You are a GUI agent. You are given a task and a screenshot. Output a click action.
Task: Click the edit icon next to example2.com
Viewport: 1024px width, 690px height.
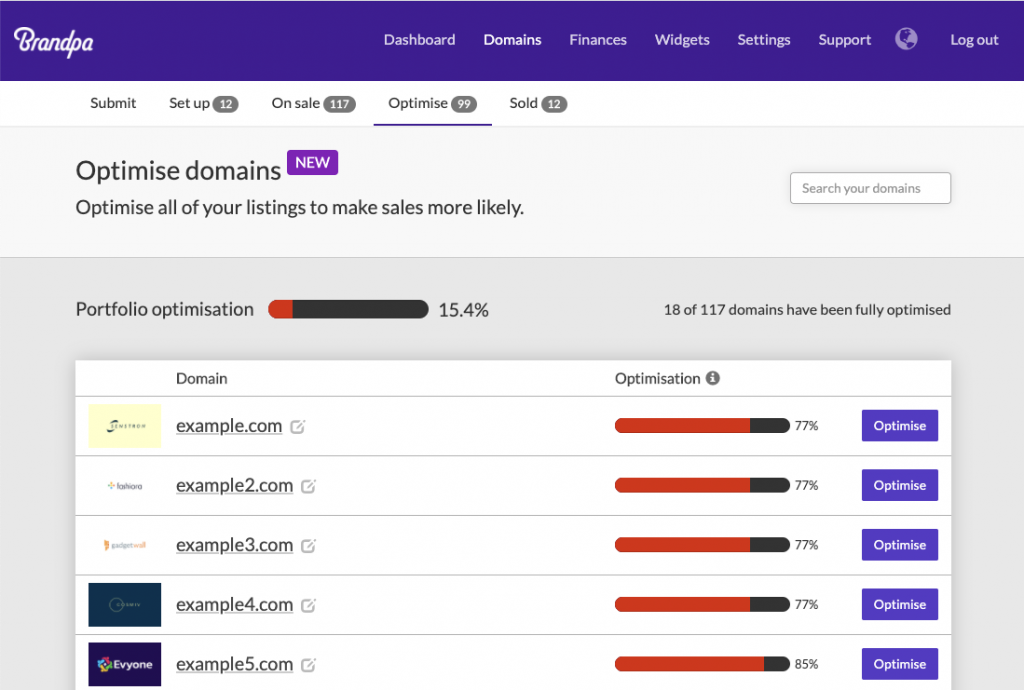[x=308, y=486]
